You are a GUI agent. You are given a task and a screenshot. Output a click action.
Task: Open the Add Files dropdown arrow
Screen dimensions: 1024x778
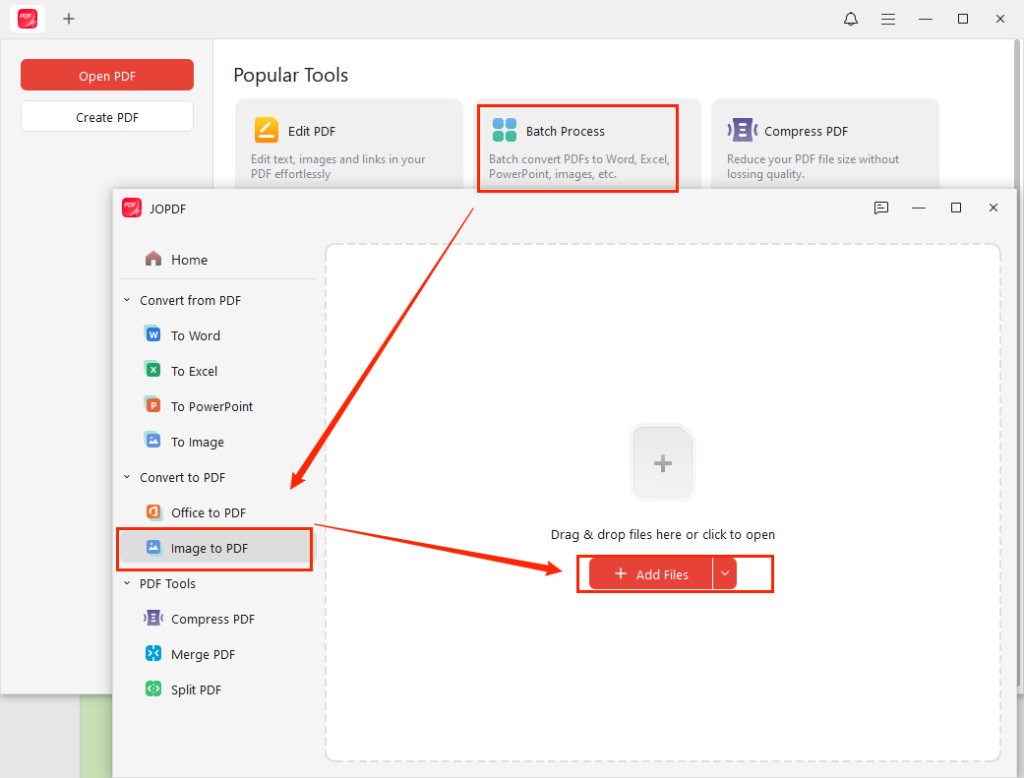(724, 574)
